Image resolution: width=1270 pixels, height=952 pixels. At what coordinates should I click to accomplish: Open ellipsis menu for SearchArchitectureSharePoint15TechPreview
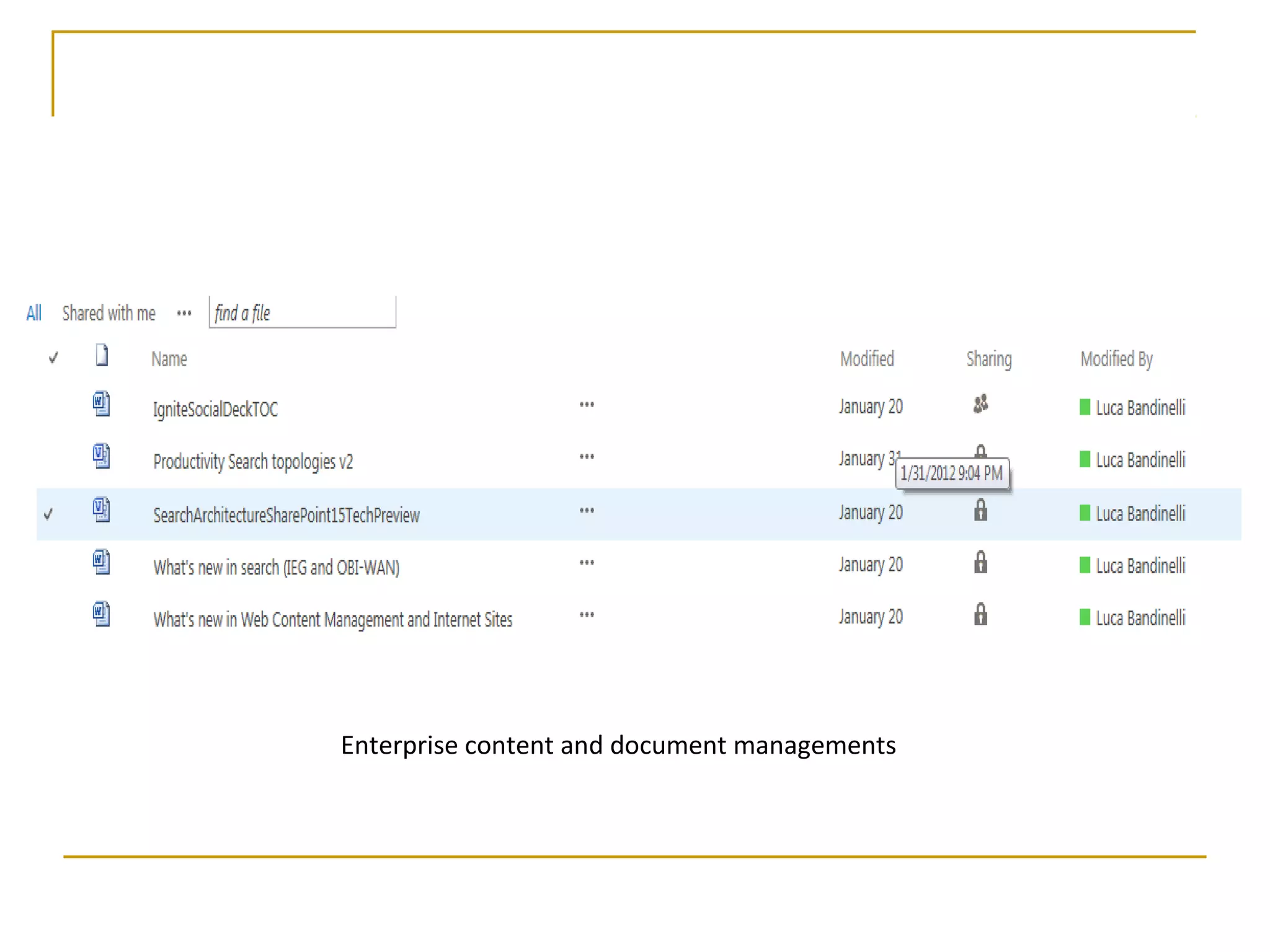587,511
